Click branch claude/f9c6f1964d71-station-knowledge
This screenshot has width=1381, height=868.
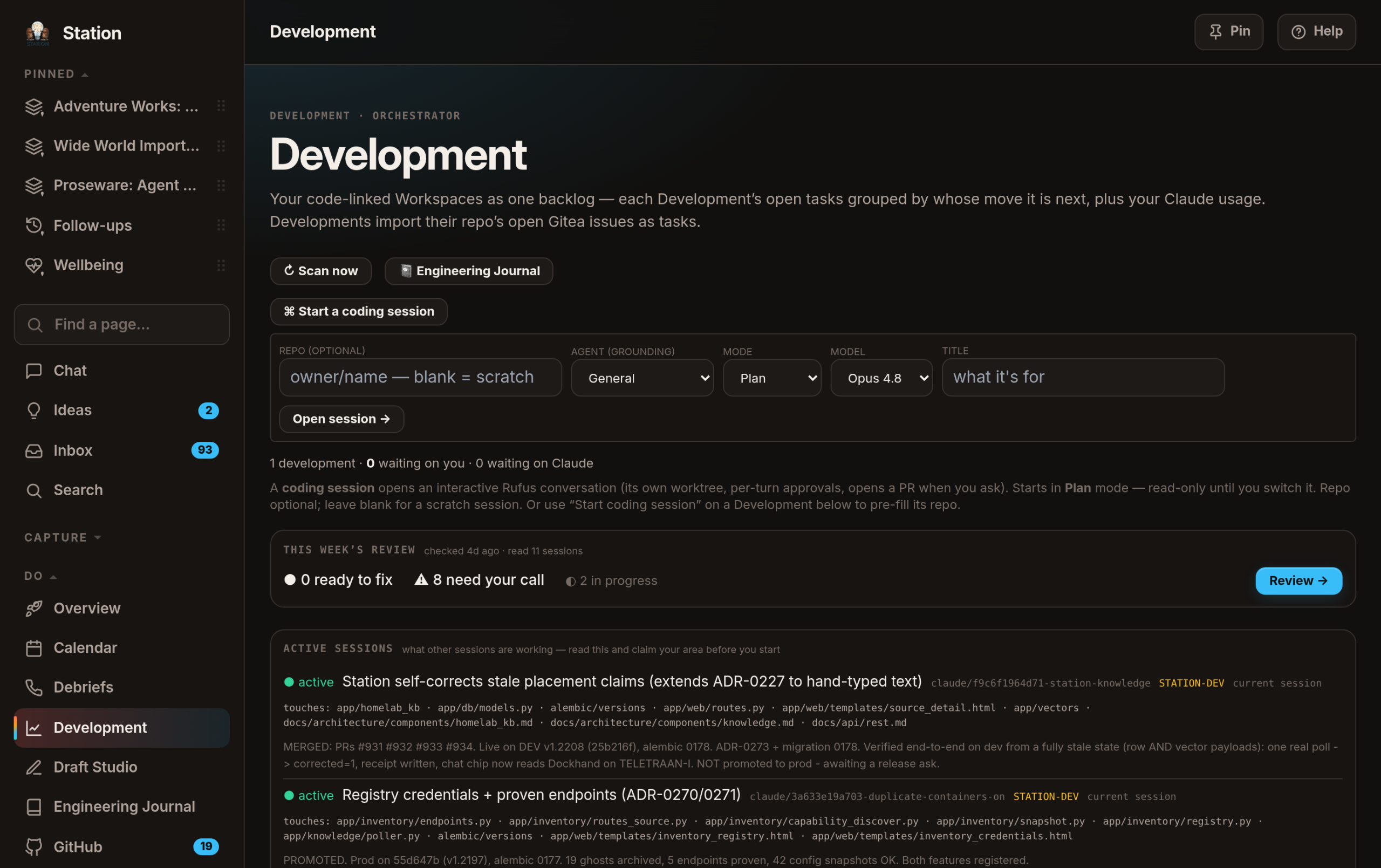tap(1041, 684)
